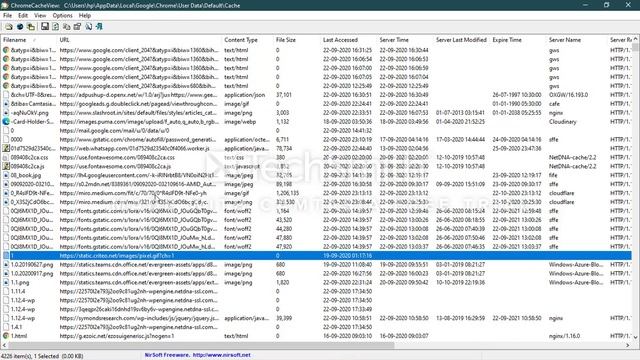Click the horizontal scrollbar thumb

tap(201, 345)
